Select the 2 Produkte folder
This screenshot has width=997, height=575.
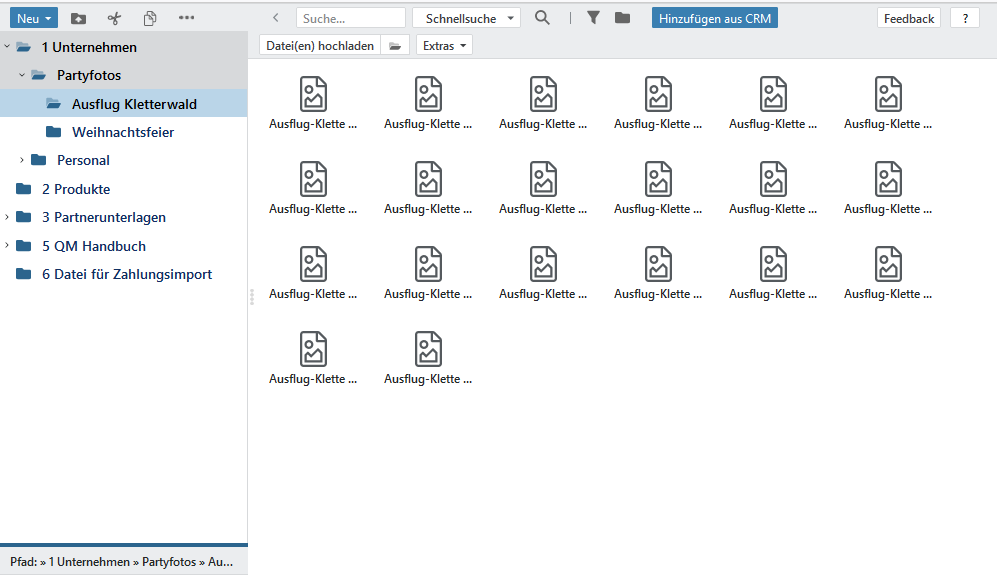coord(75,189)
